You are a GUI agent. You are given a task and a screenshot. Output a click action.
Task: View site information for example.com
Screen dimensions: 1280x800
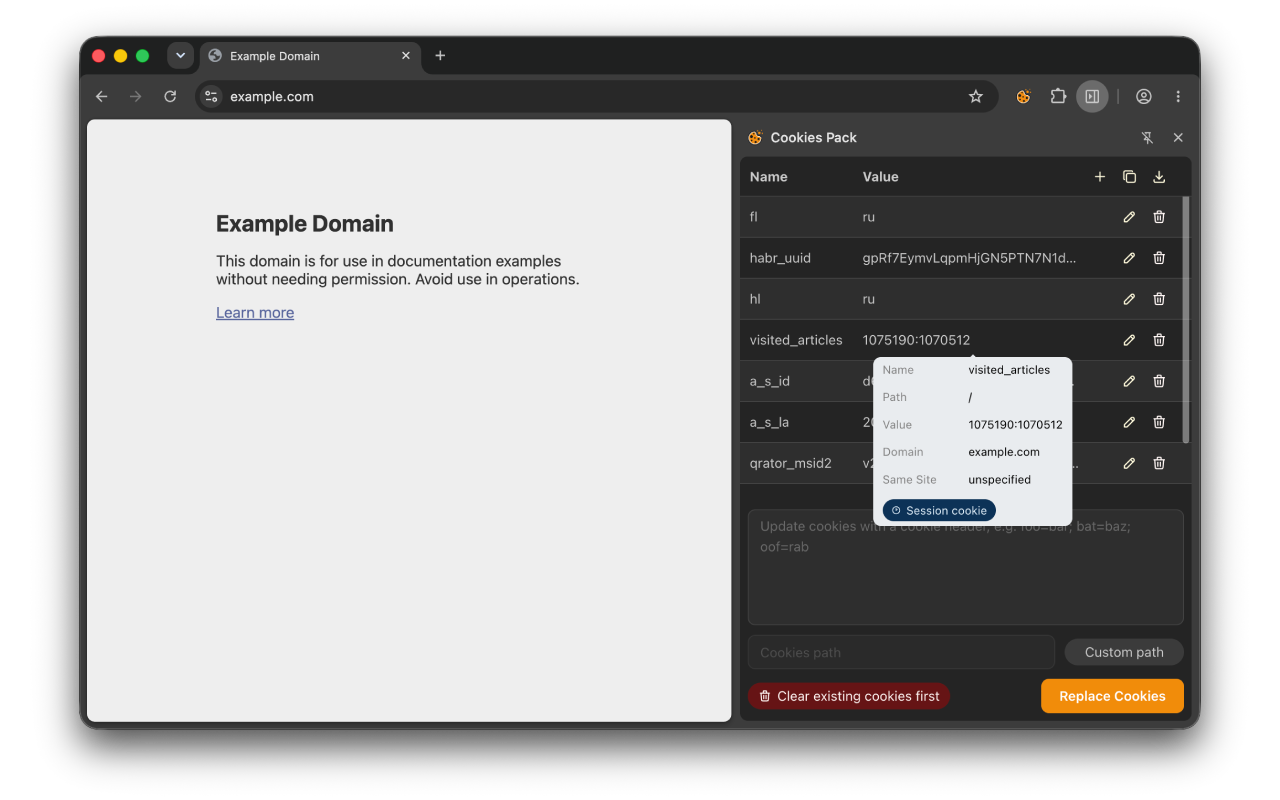[211, 97]
